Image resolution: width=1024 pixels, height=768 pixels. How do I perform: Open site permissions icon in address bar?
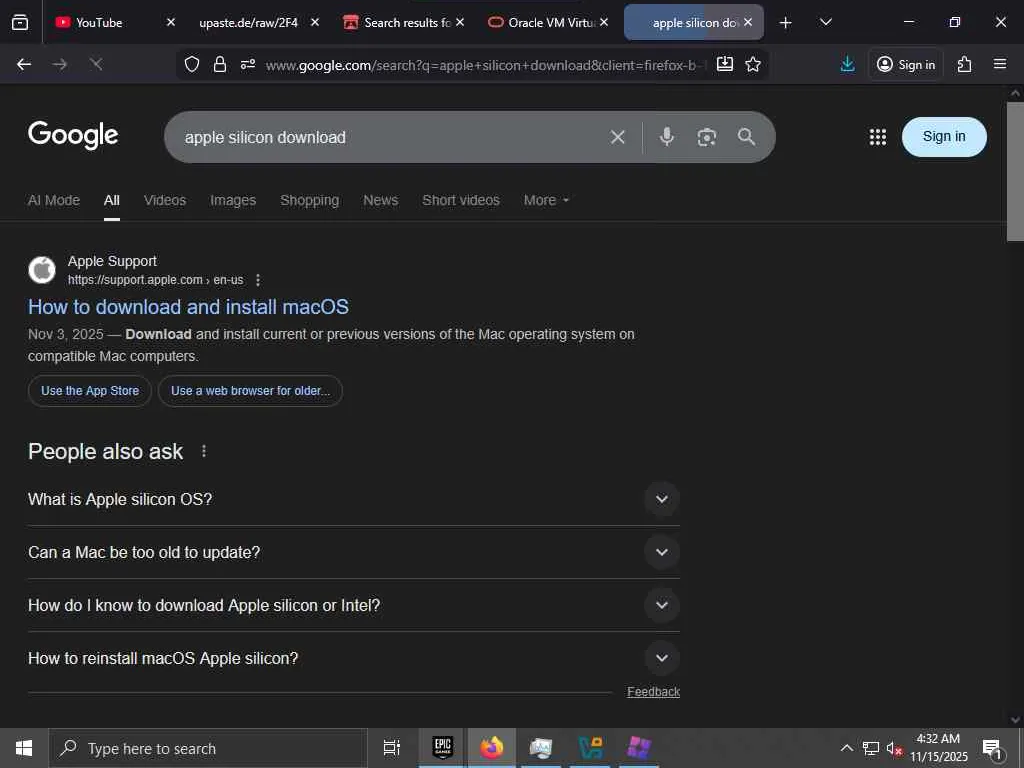click(x=248, y=64)
